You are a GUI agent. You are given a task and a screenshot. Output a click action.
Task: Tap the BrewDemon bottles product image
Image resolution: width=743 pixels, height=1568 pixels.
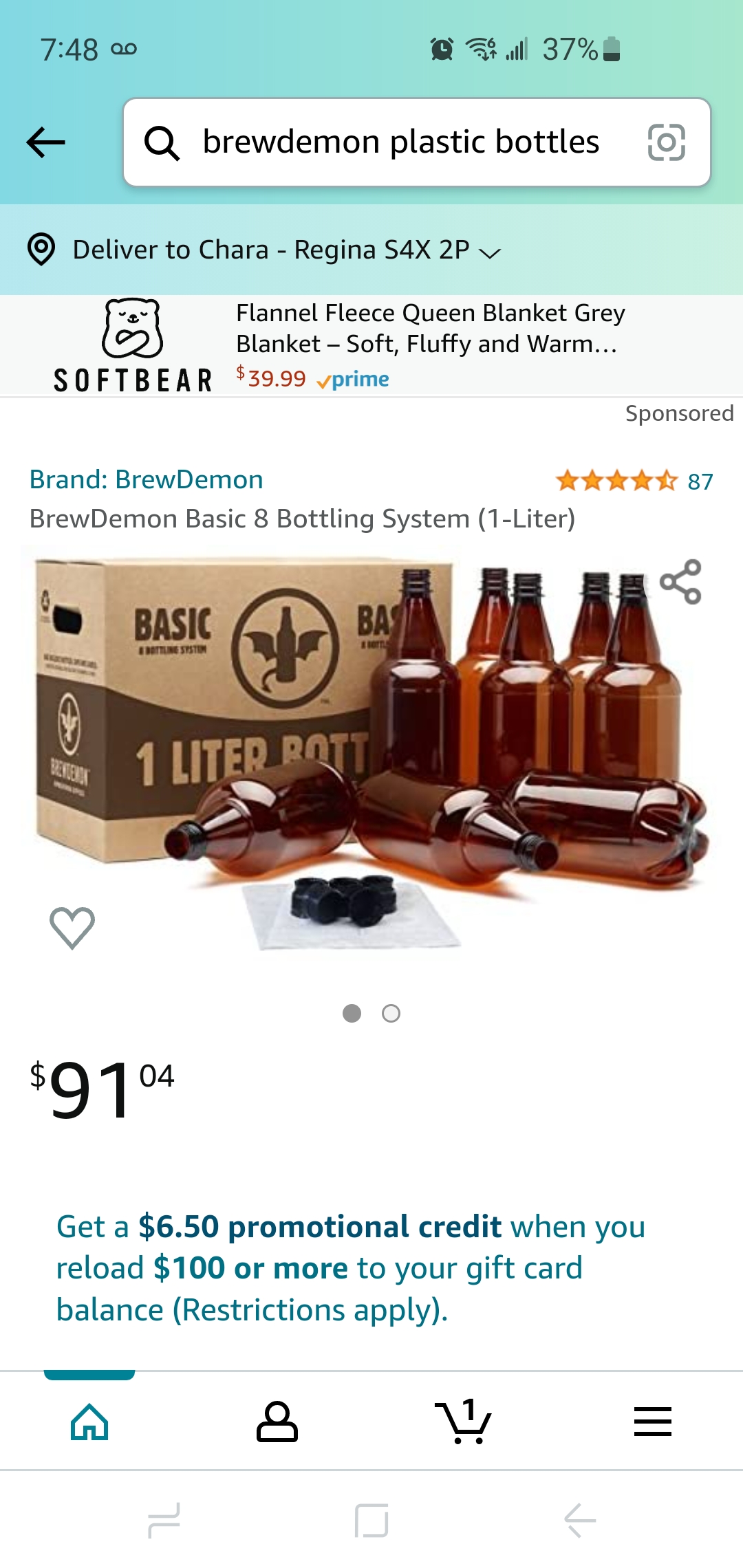pos(371,750)
